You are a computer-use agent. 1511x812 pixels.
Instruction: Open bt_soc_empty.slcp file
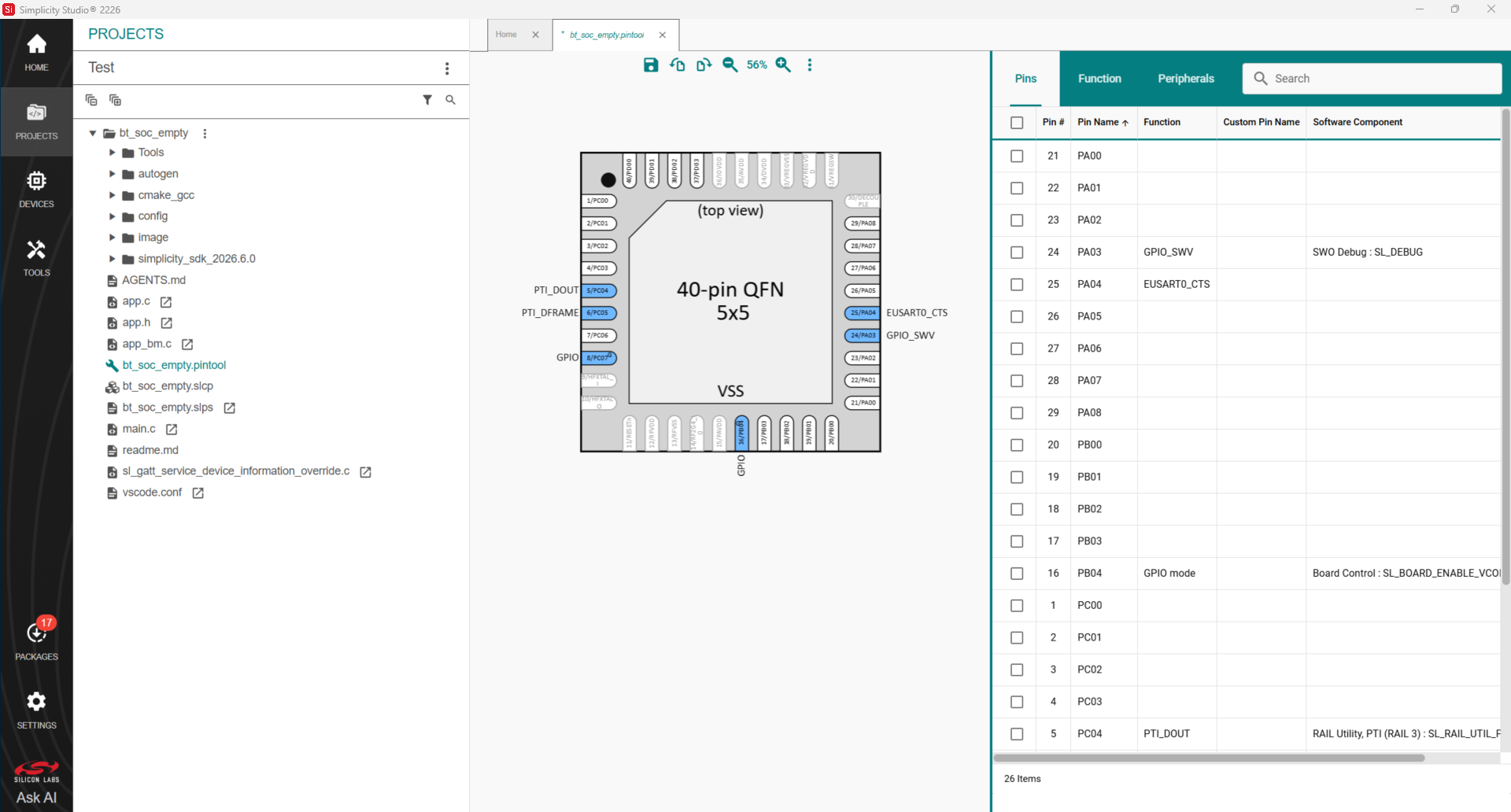tap(168, 386)
